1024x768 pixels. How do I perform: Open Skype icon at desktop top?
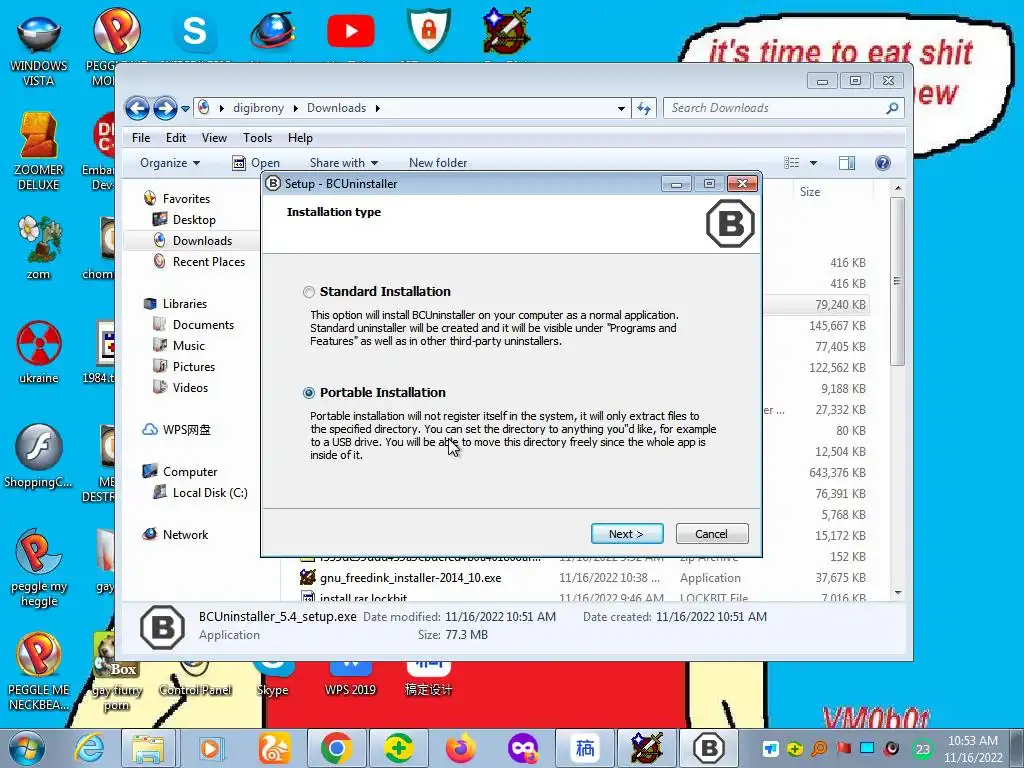tap(195, 31)
